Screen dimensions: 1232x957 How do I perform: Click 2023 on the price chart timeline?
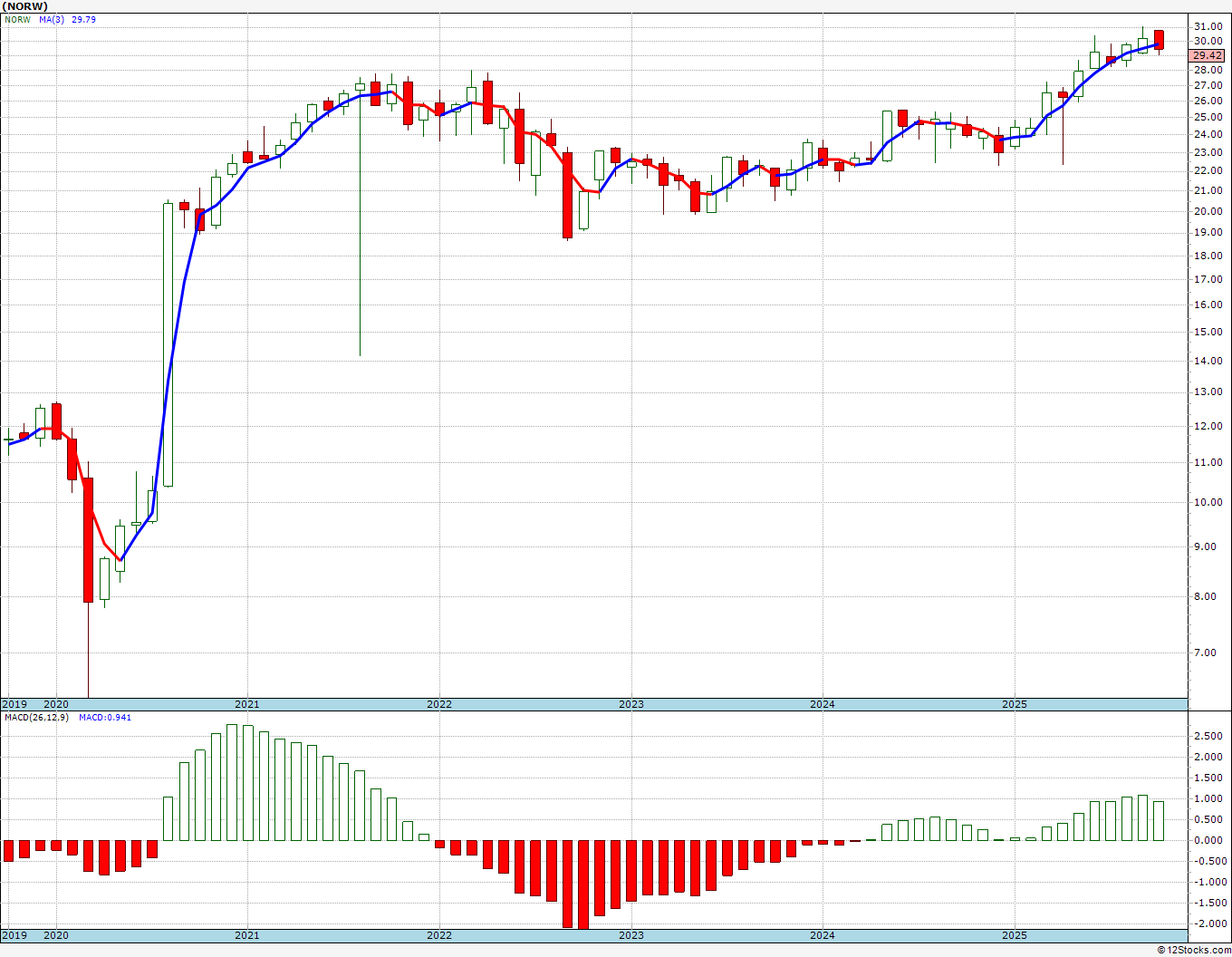pyautogui.click(x=631, y=704)
